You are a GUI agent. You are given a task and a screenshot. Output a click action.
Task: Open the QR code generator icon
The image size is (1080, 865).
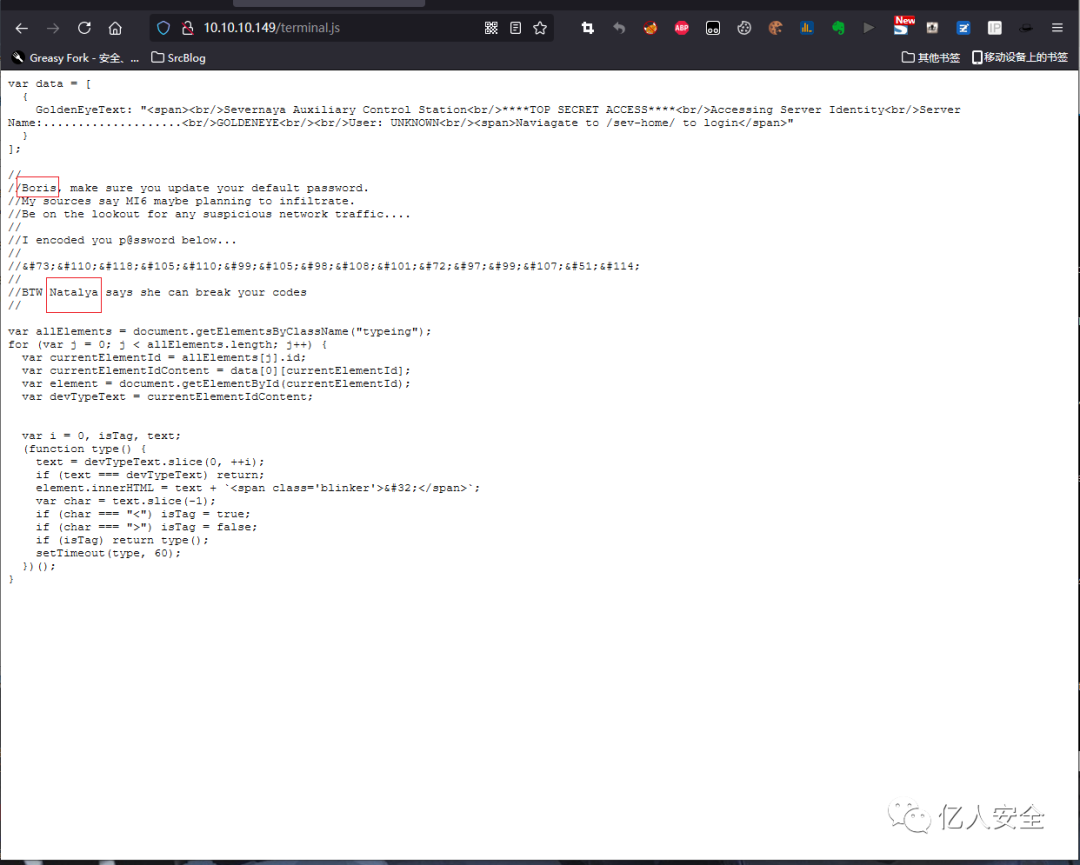pos(491,28)
